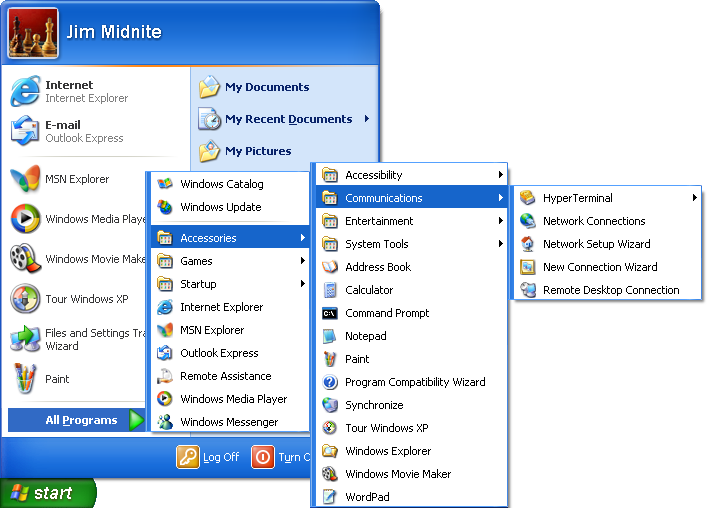Expand the System Tools submenu arrow

click(x=500, y=244)
